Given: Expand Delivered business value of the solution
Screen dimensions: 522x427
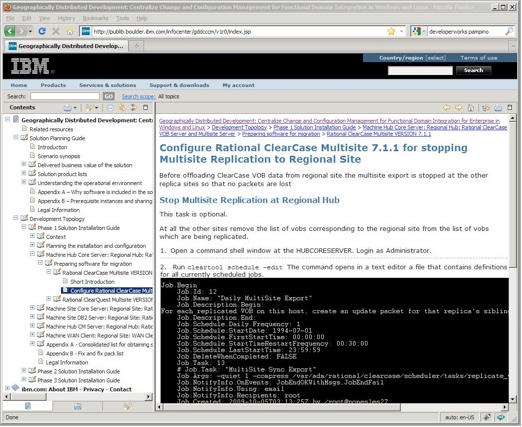Looking at the screenshot, I should tap(24, 164).
